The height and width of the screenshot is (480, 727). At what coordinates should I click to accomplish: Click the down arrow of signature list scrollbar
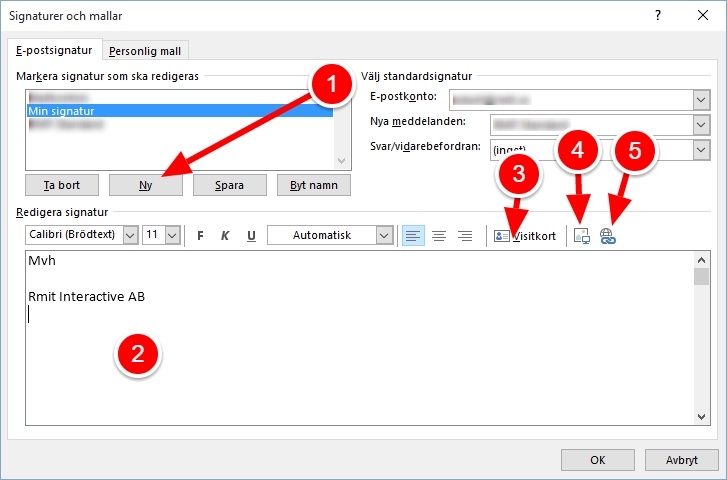pos(342,161)
